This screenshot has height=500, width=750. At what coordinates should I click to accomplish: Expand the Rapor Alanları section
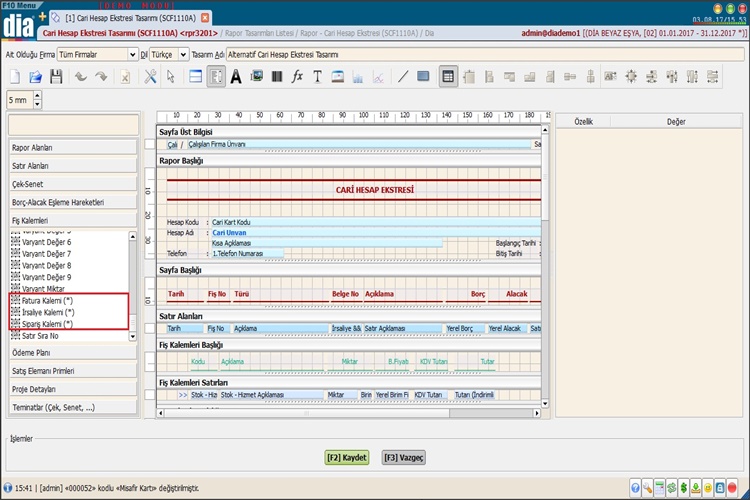tap(73, 147)
